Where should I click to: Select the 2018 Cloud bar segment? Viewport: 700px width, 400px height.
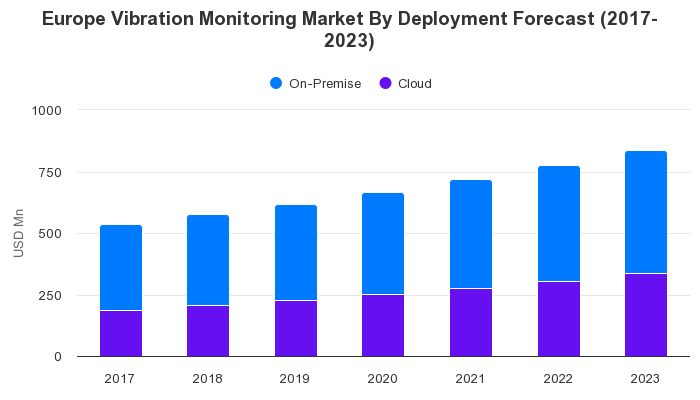click(x=208, y=331)
